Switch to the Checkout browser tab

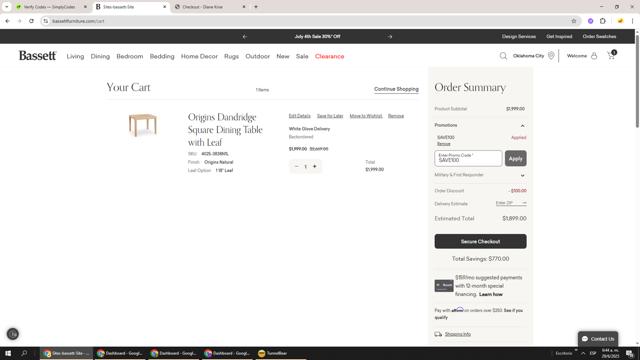(210, 7)
